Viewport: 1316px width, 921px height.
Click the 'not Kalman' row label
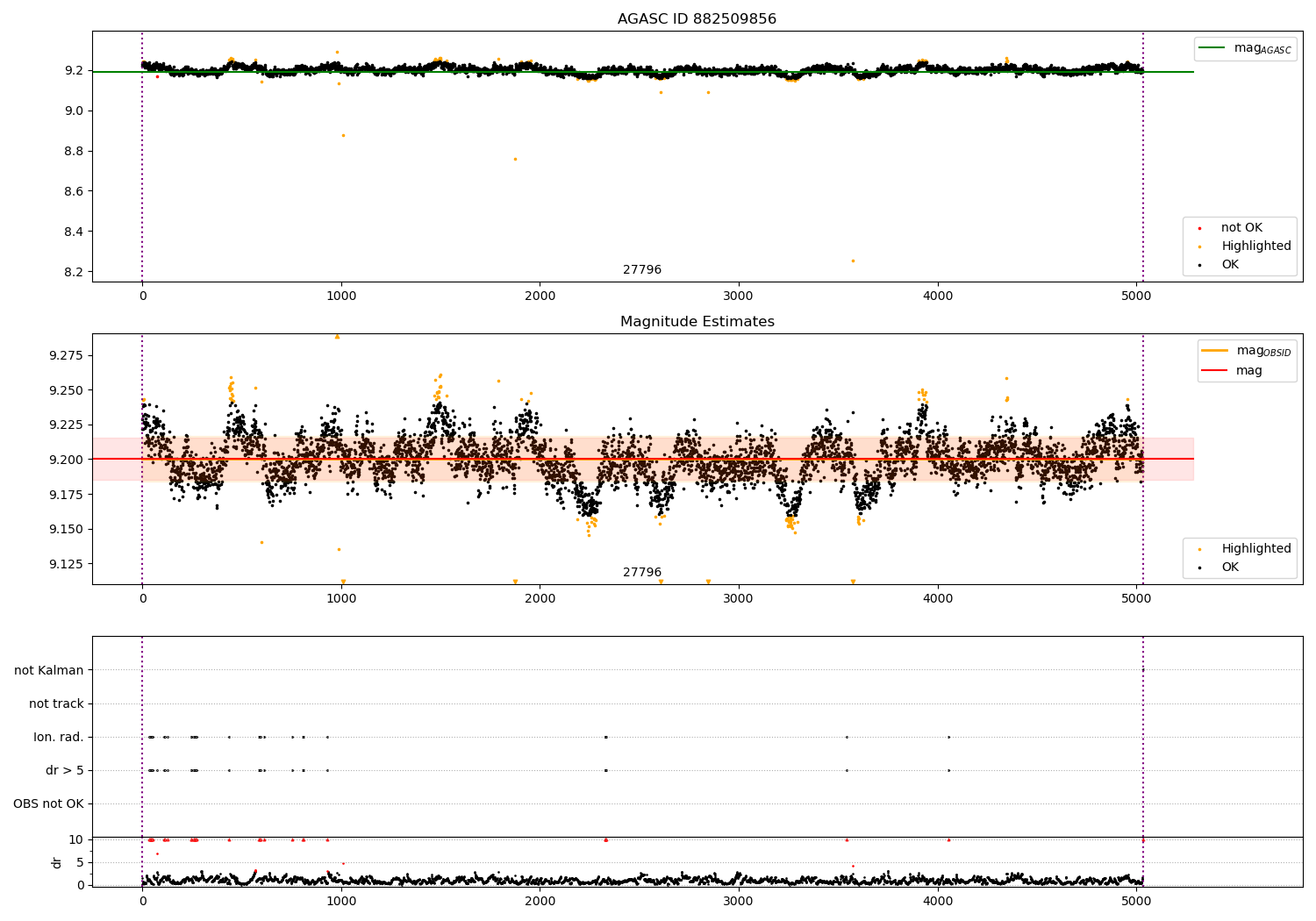pos(49,671)
